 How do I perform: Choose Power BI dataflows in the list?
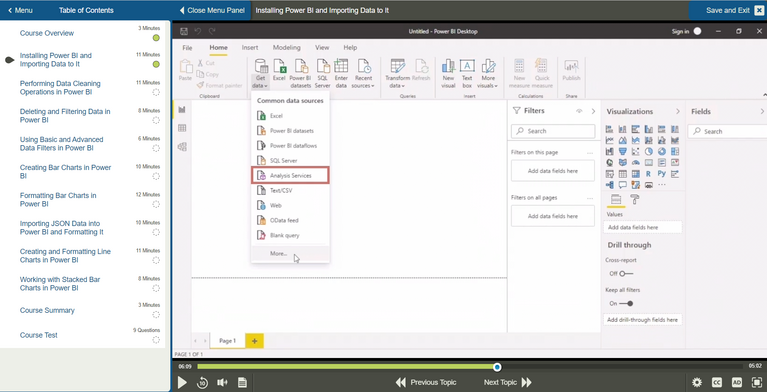point(291,146)
